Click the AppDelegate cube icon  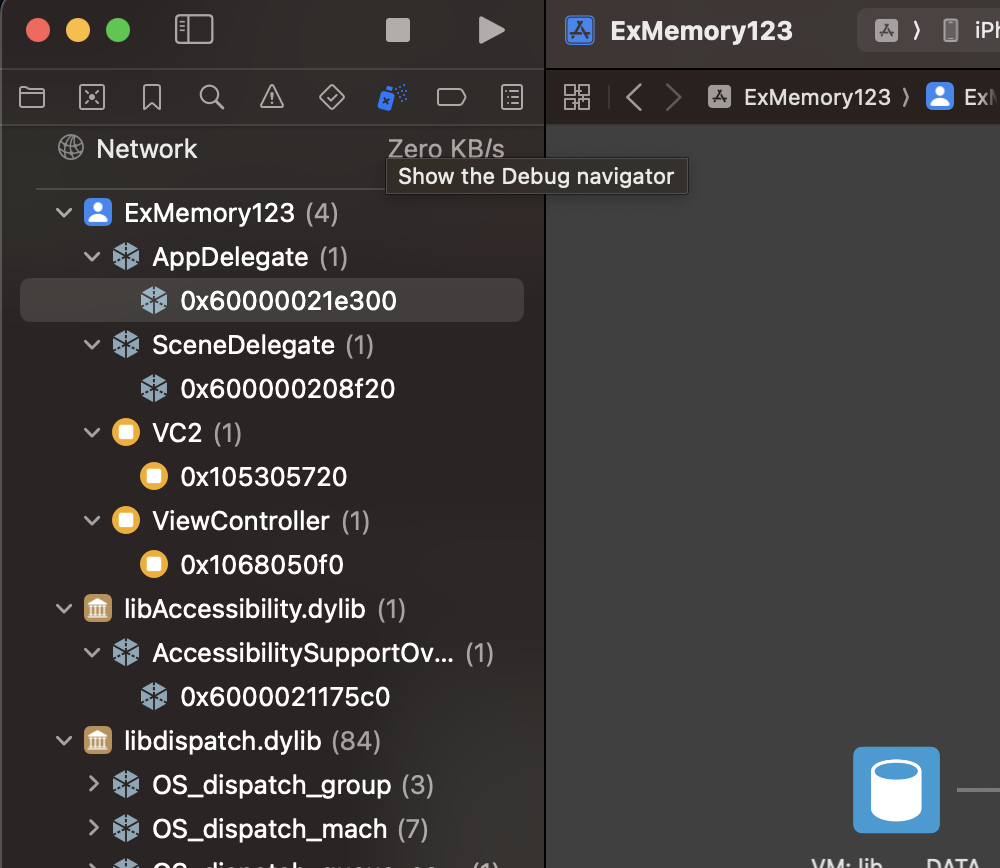pos(126,256)
